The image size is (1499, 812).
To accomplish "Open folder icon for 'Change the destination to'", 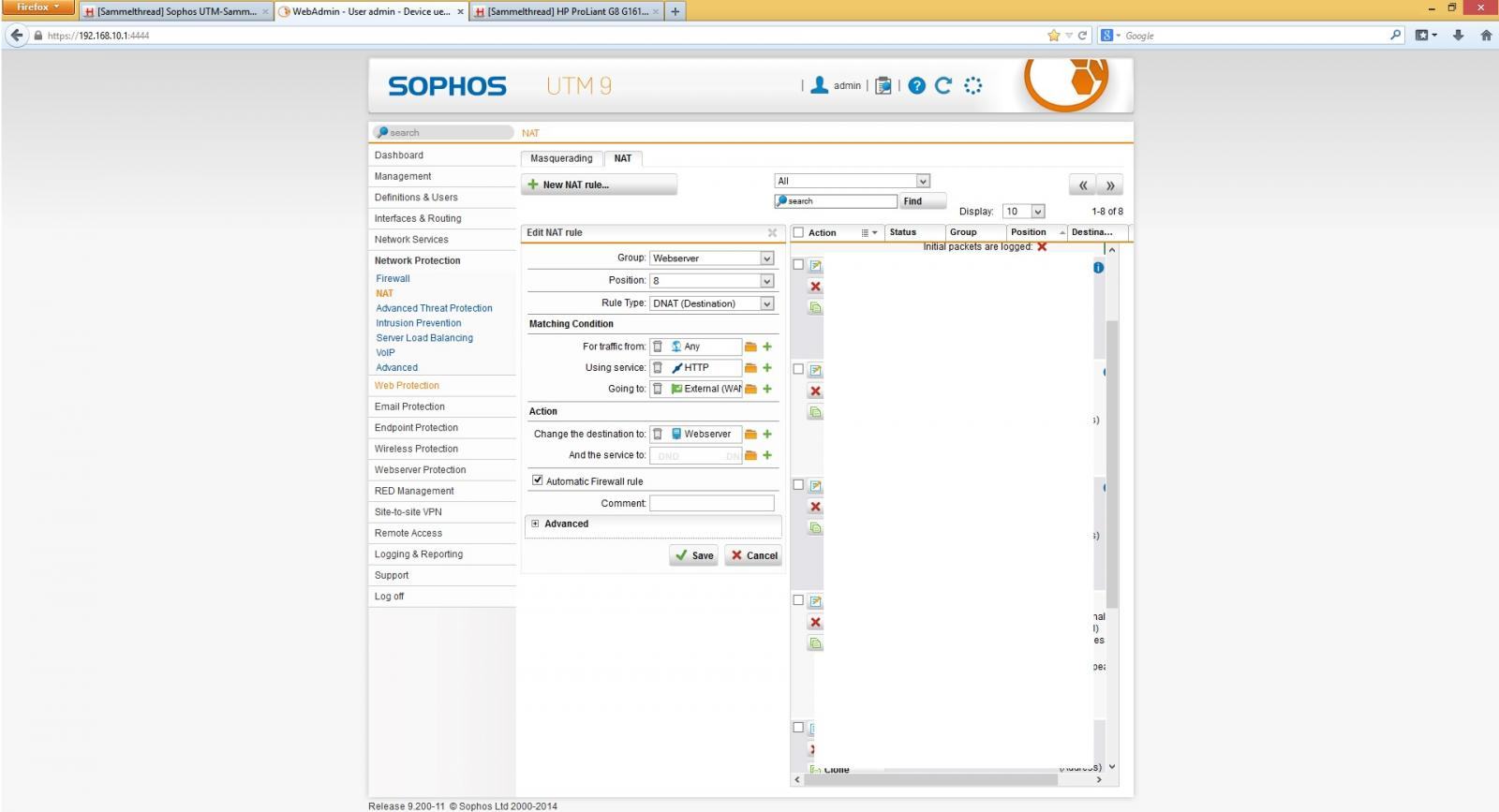I will point(750,434).
